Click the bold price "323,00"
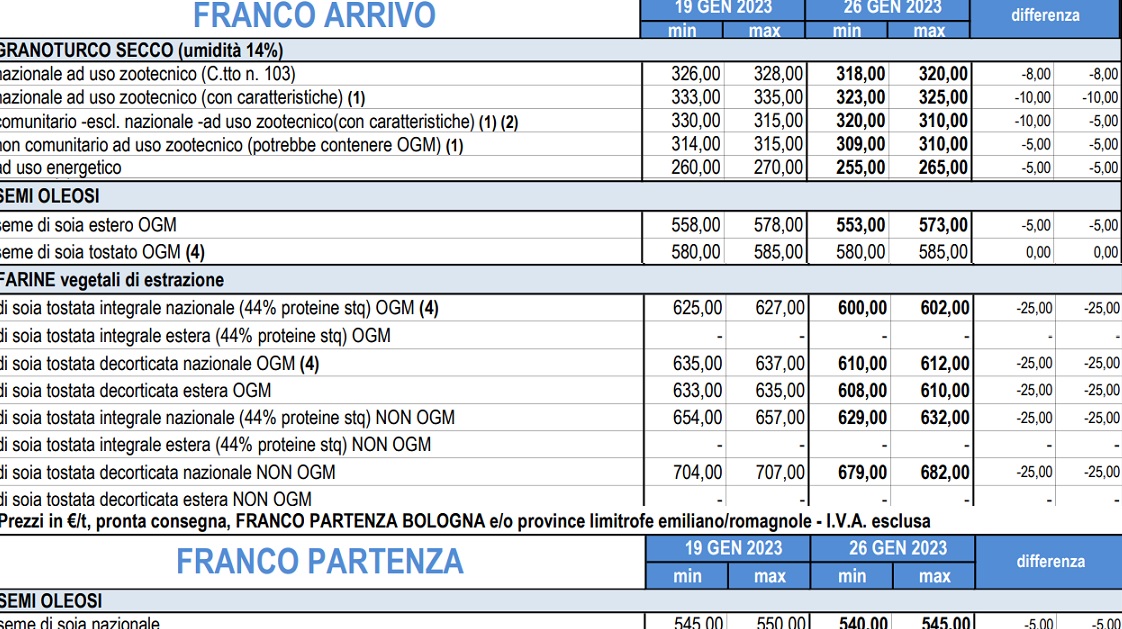The width and height of the screenshot is (1122, 629). click(861, 97)
